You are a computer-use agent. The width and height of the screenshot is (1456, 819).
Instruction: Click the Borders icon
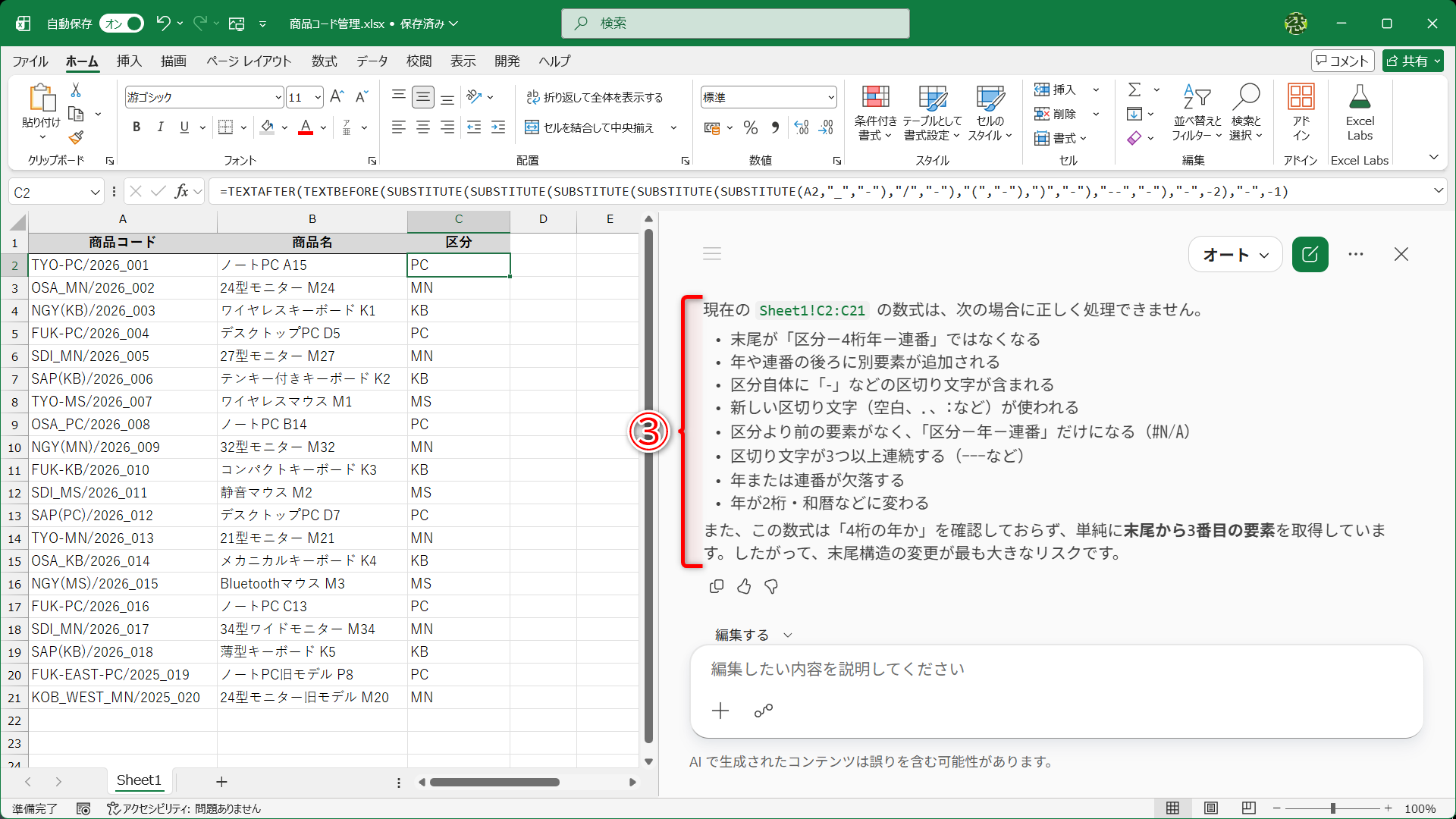(x=225, y=127)
